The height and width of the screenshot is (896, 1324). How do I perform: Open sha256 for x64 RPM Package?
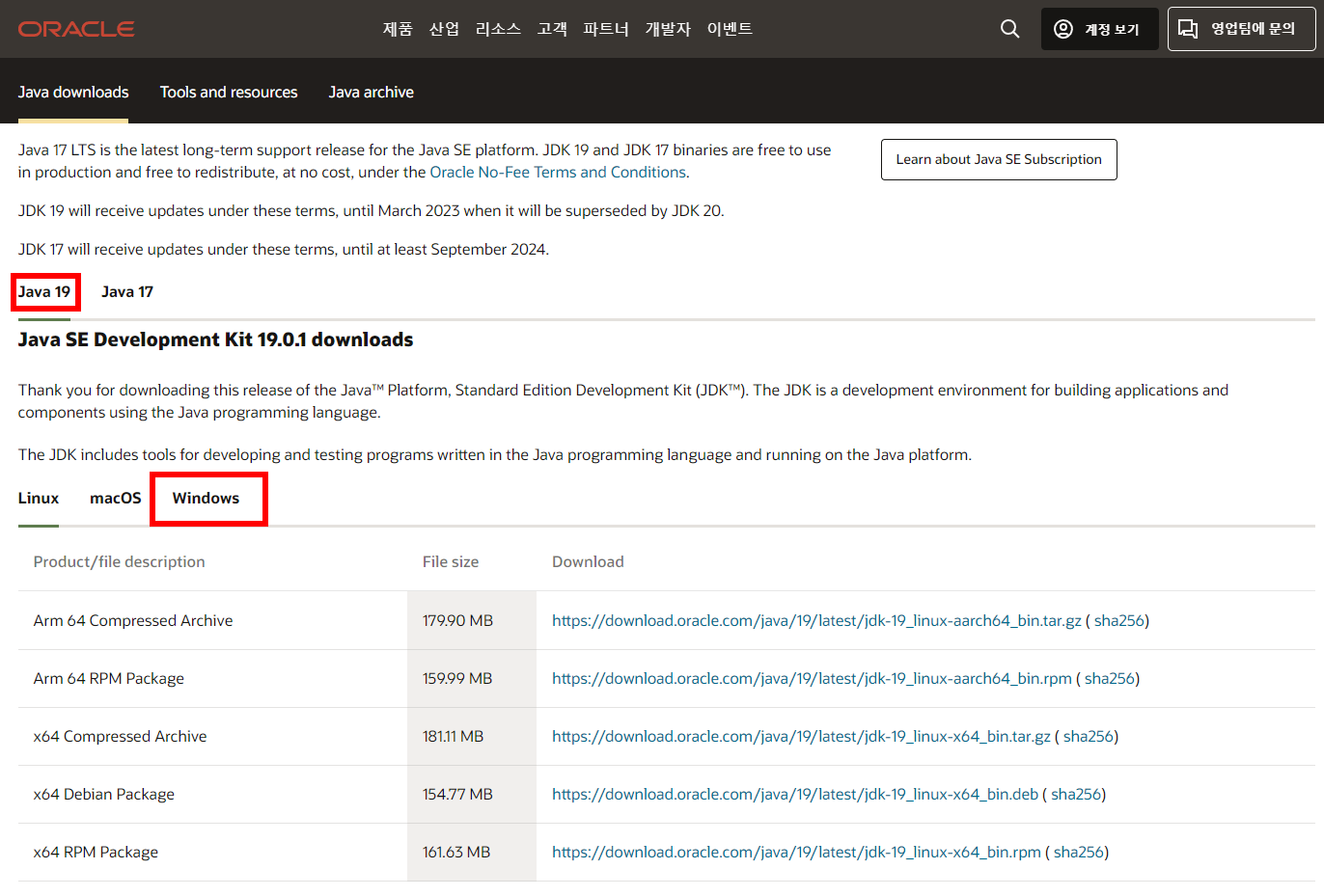click(1079, 853)
